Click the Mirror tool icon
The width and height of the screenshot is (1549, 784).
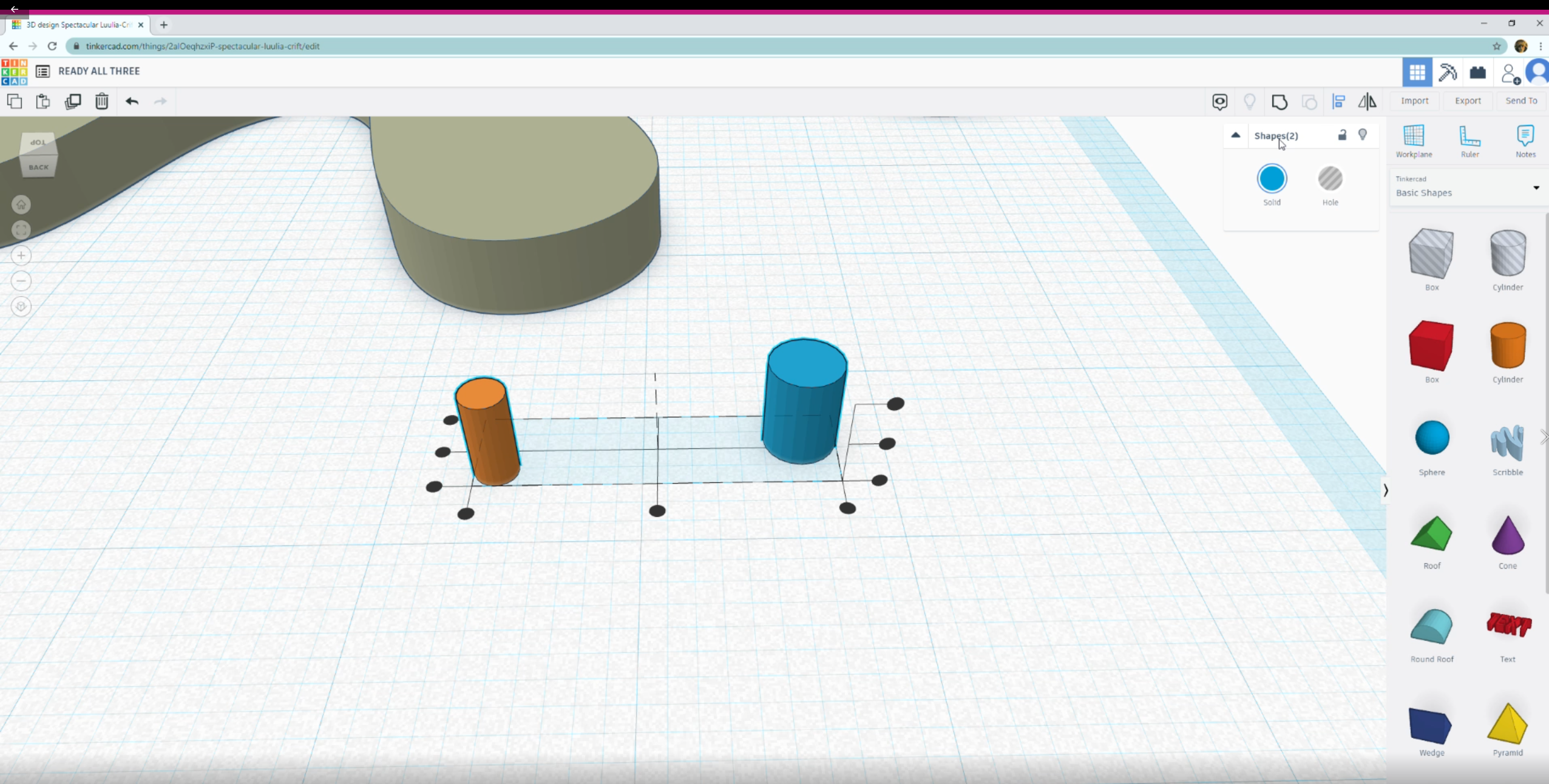click(x=1367, y=101)
